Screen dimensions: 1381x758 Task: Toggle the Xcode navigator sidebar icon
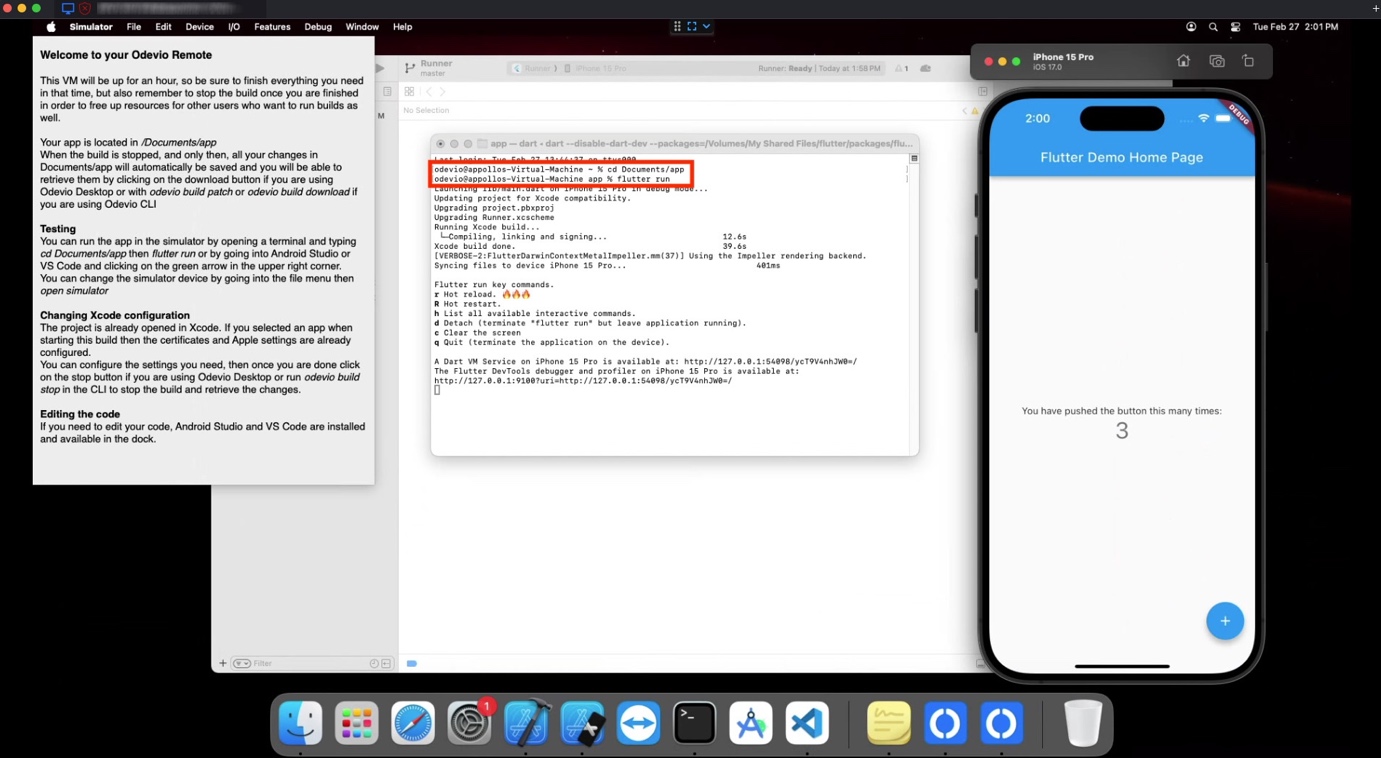(x=387, y=91)
